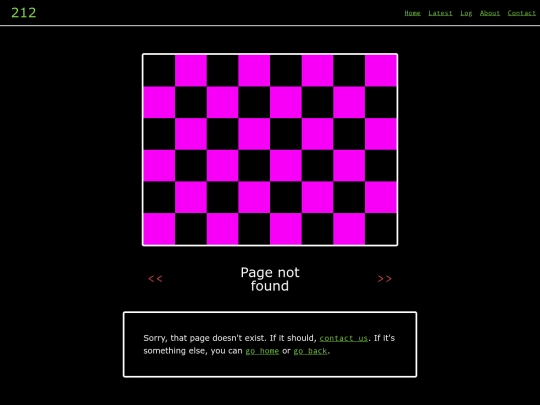Click the text 'Sorry, that page doesn't exist.'
Screen dimensions: 540x405
point(205,338)
